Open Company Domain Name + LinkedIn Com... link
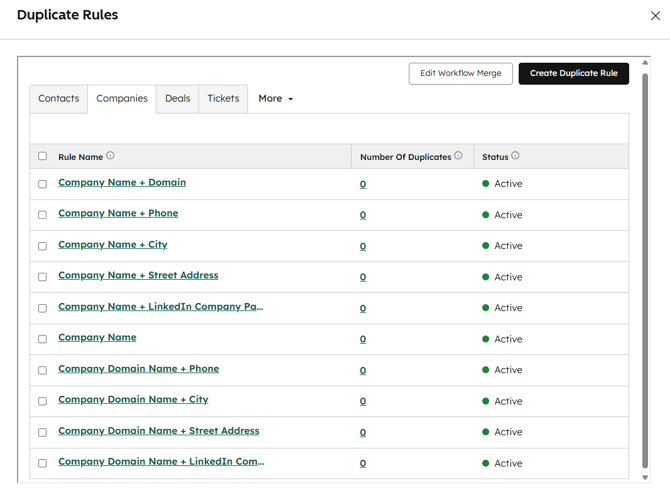The width and height of the screenshot is (670, 503). pyautogui.click(x=161, y=462)
